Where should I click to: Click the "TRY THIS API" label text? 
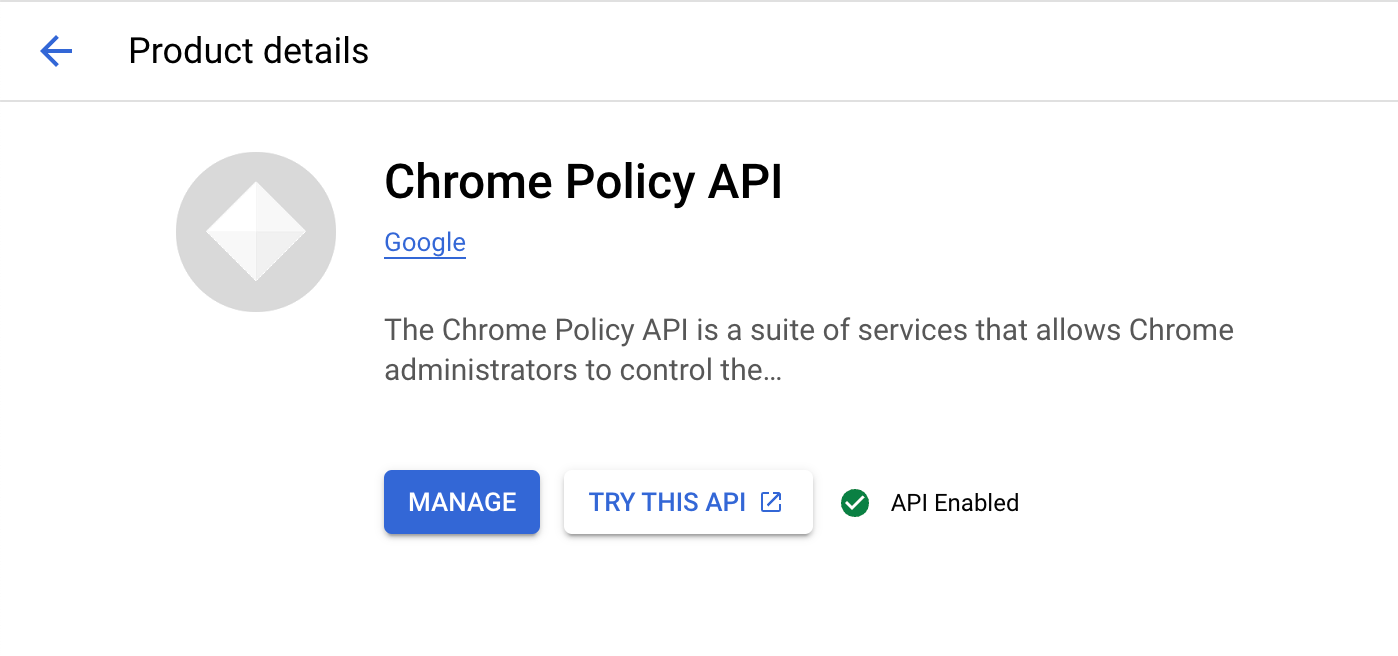[667, 502]
